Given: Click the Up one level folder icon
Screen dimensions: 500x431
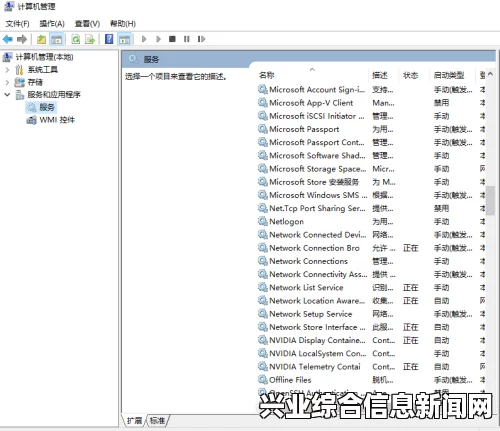Looking at the screenshot, I should (x=41, y=39).
